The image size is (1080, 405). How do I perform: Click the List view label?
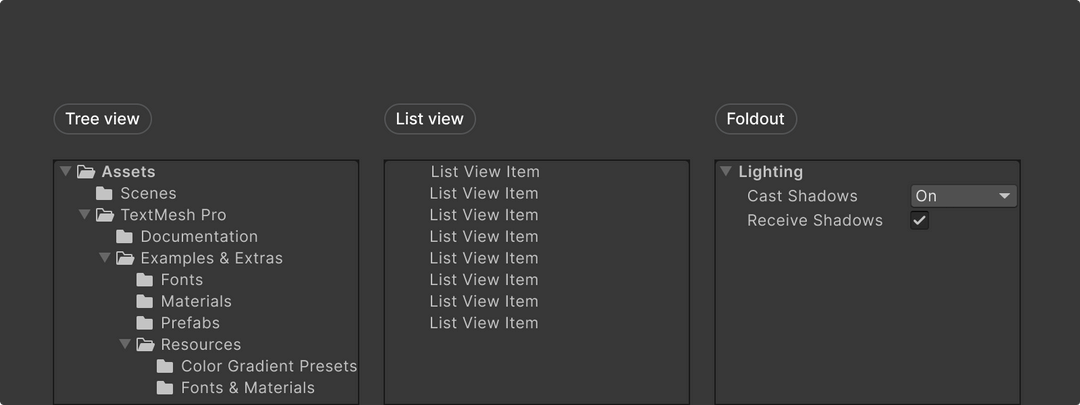click(429, 119)
